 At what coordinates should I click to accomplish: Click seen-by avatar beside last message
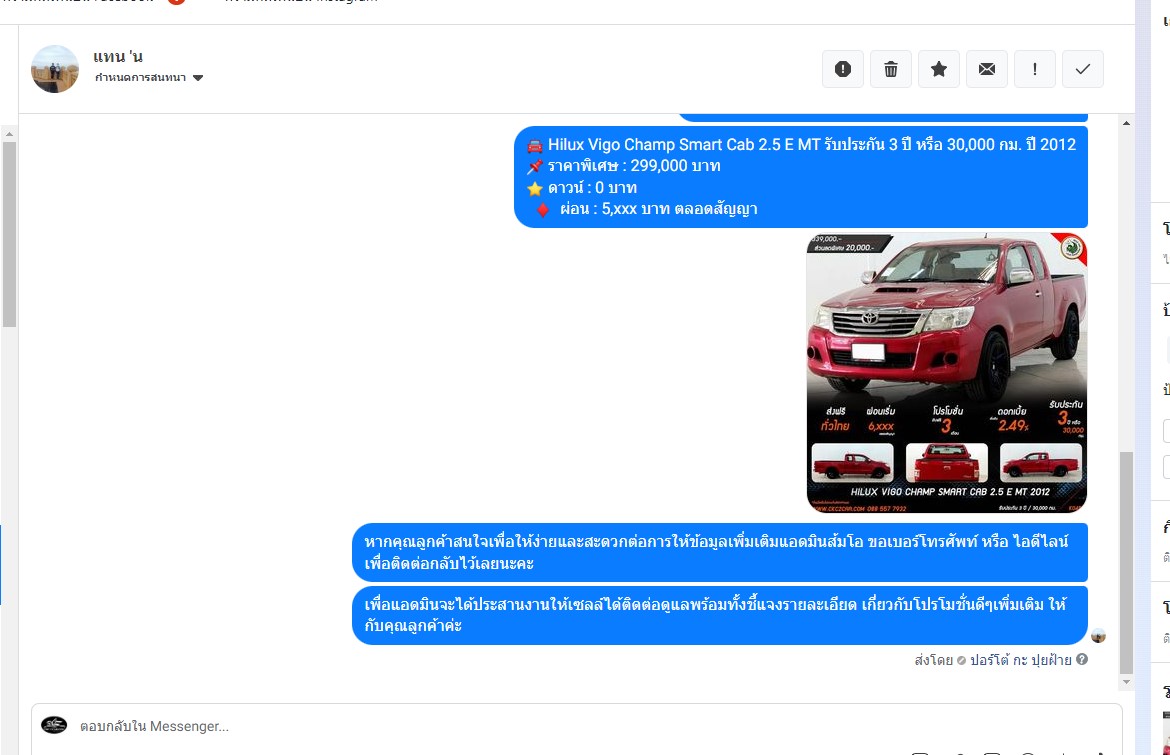tap(1098, 636)
